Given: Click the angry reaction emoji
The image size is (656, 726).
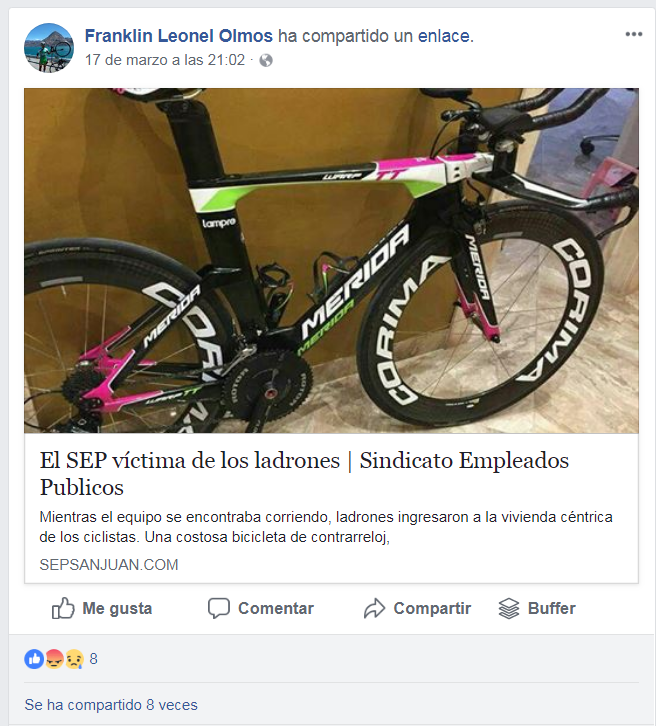Looking at the screenshot, I should [54, 659].
